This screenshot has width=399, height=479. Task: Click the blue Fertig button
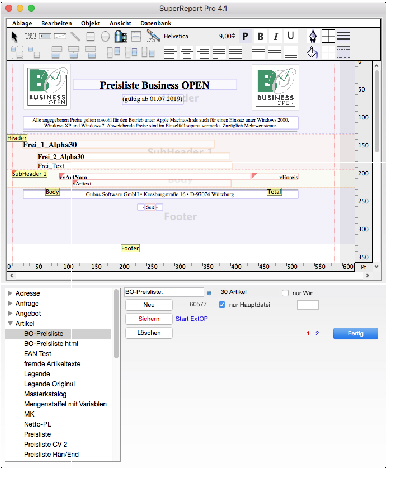(355, 333)
